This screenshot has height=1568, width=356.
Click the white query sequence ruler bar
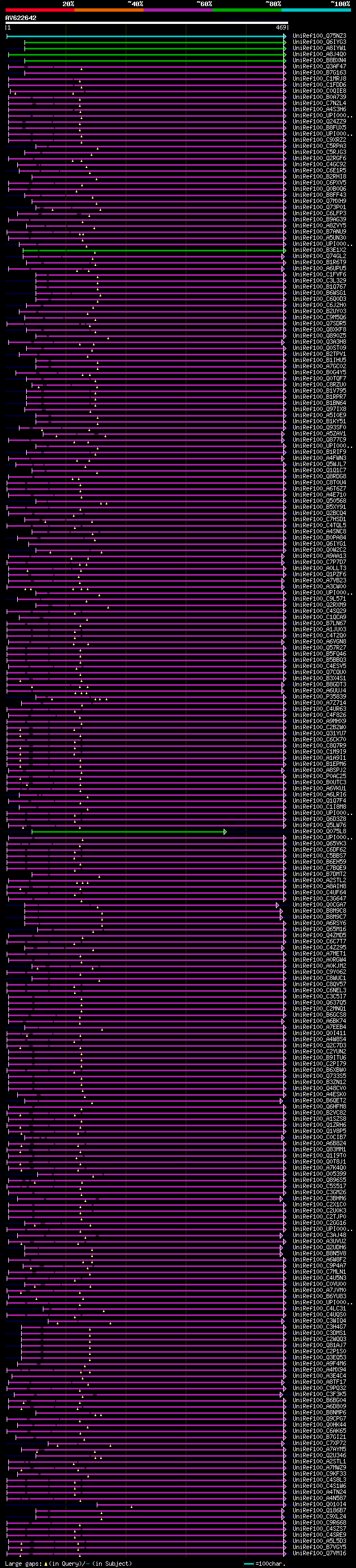(x=147, y=23)
